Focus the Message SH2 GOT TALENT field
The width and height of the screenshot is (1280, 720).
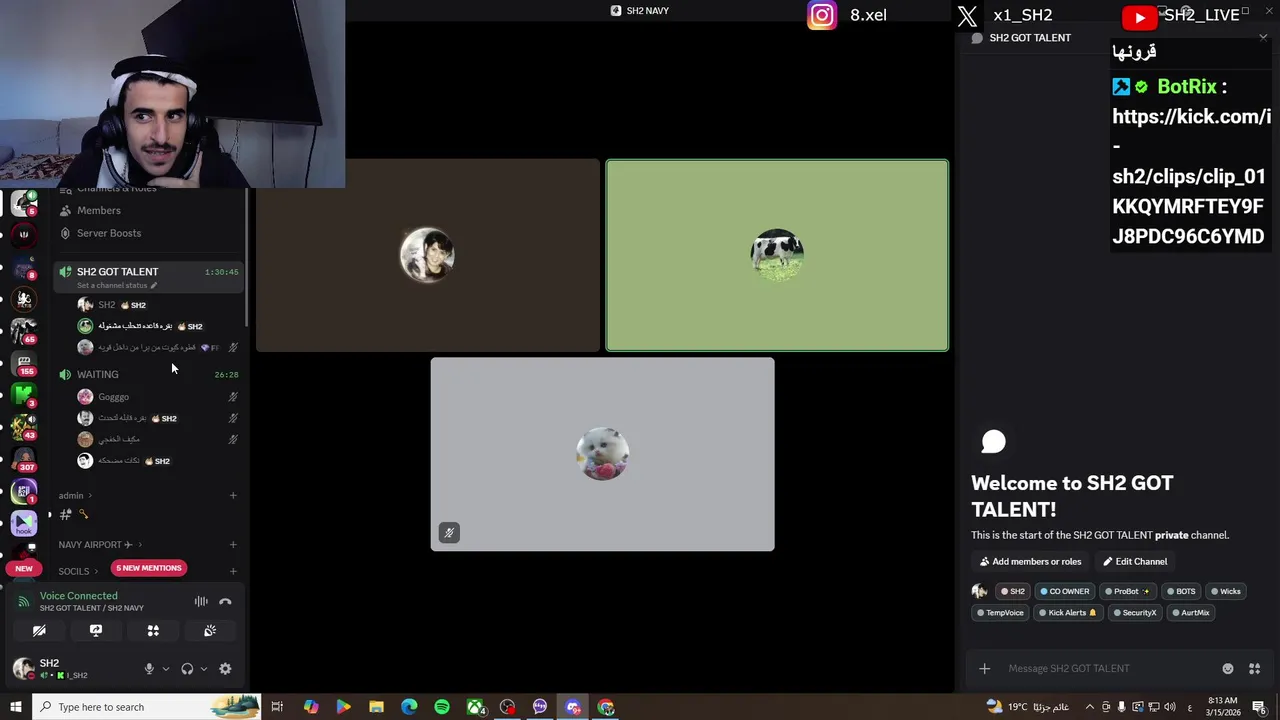point(1105,669)
